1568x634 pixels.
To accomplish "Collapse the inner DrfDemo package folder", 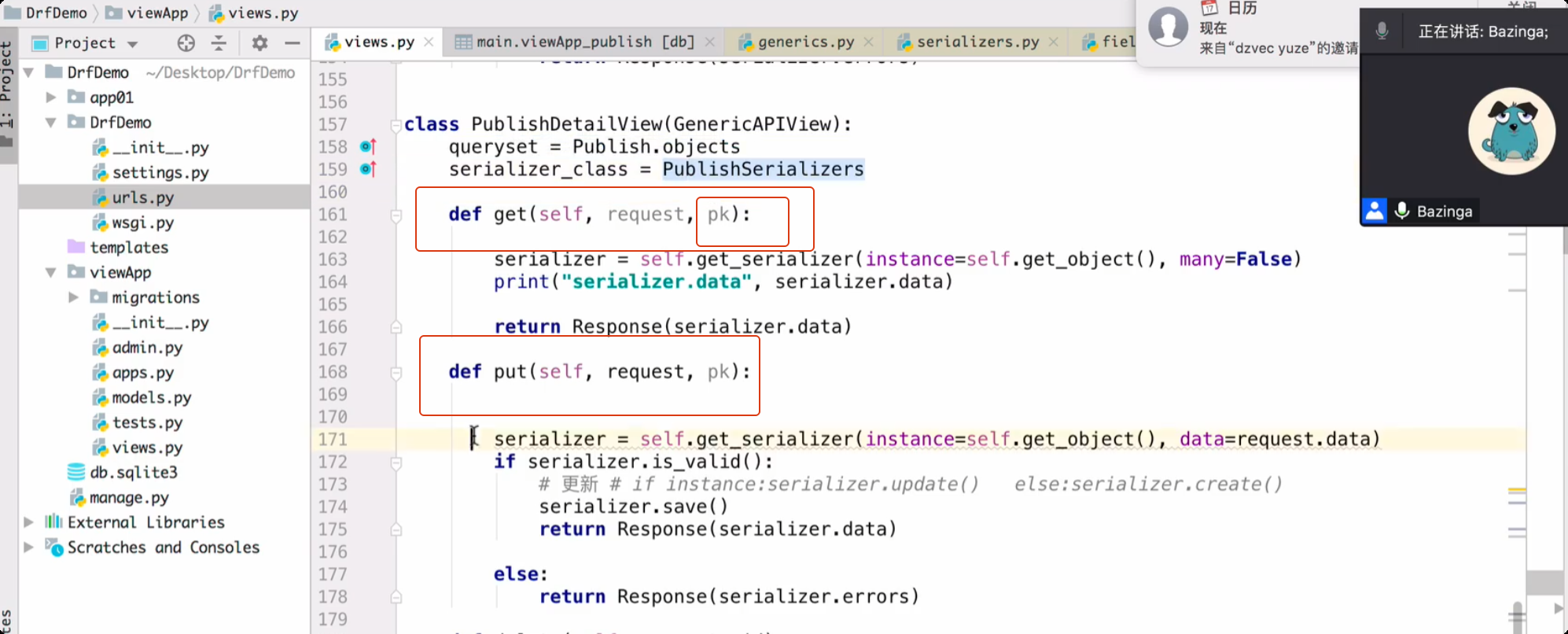I will tap(50, 123).
